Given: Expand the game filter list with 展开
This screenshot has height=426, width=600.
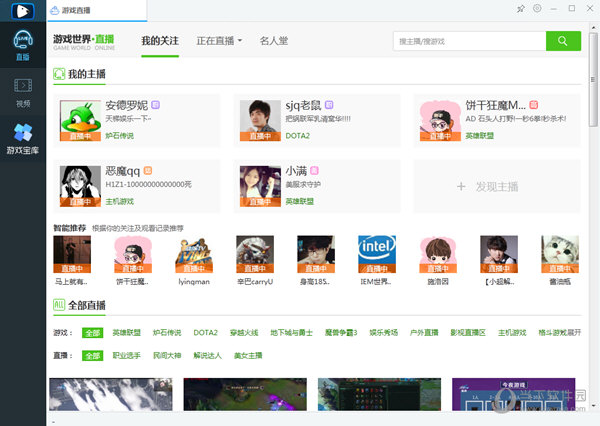Looking at the screenshot, I should (574, 333).
